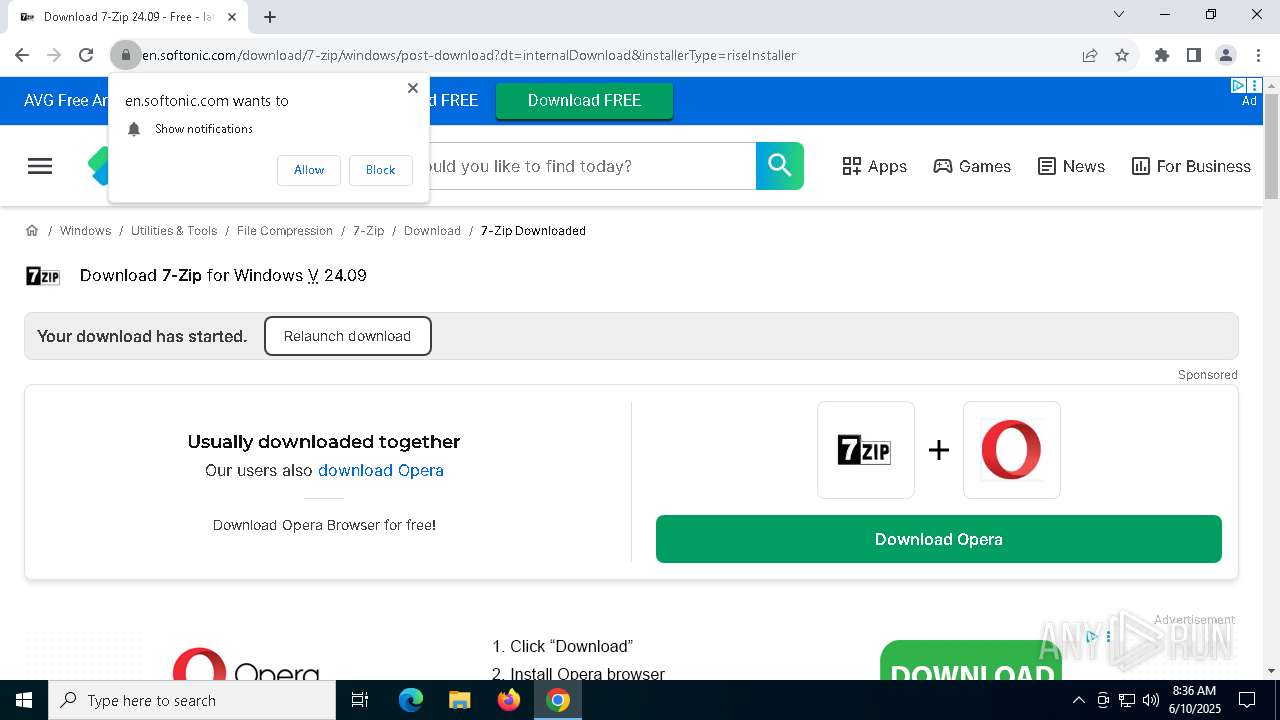
Task: Open the Chrome profile avatar
Action: 1226,55
